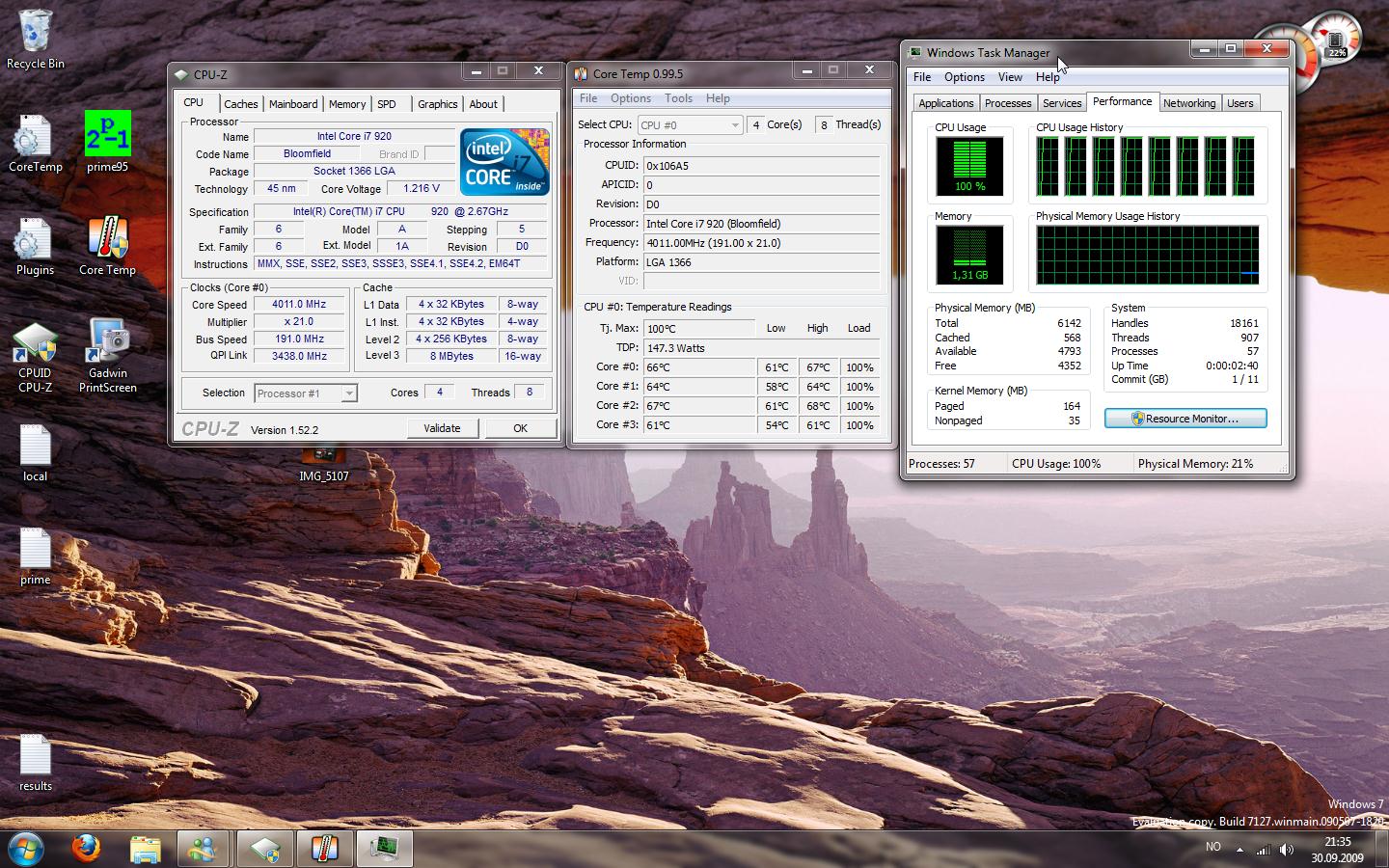The height and width of the screenshot is (868, 1389).
Task: Click the Windows Start orb
Action: point(26,849)
